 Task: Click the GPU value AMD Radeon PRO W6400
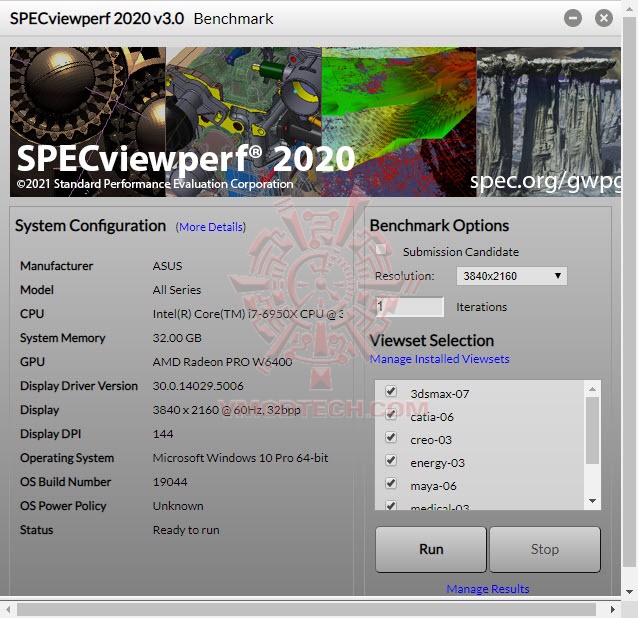(x=222, y=362)
